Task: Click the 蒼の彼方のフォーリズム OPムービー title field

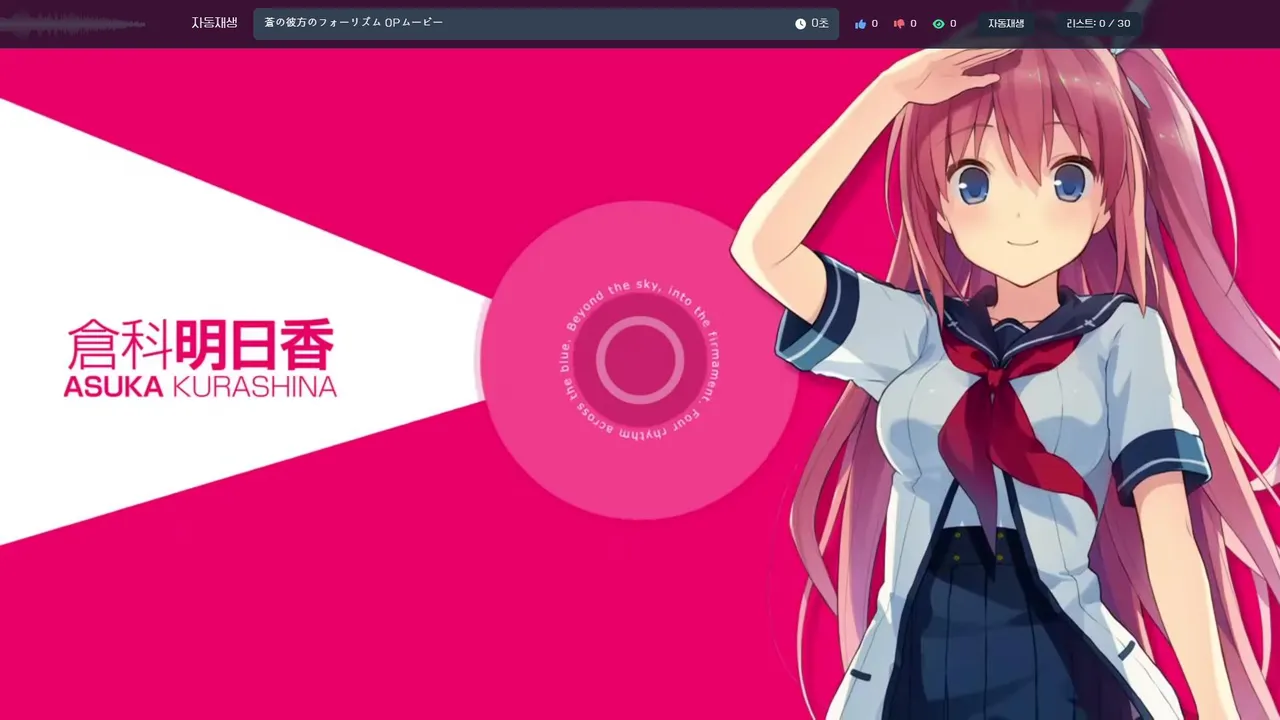Action: point(546,24)
